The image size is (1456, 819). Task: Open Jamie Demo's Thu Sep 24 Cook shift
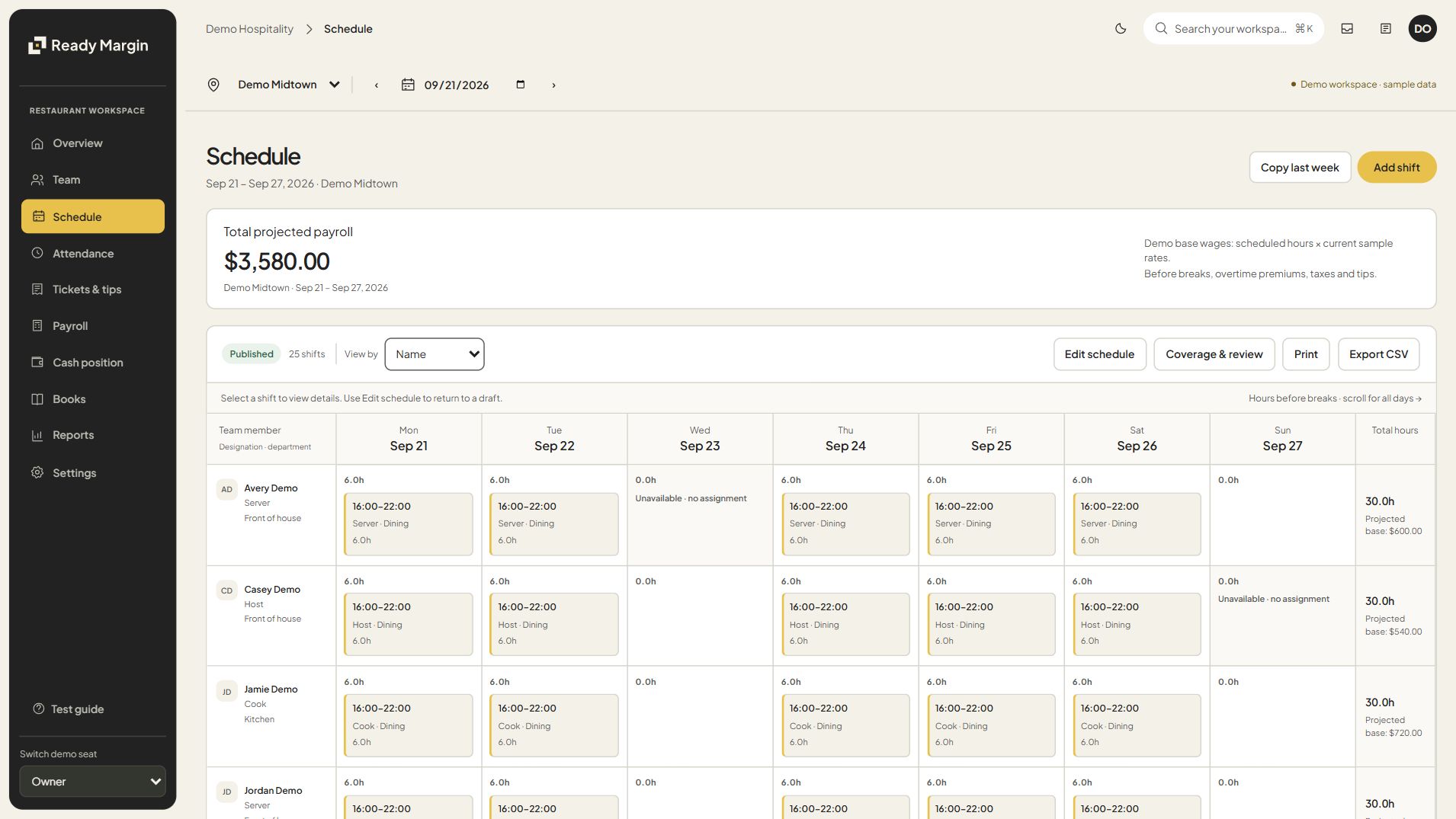tap(845, 726)
